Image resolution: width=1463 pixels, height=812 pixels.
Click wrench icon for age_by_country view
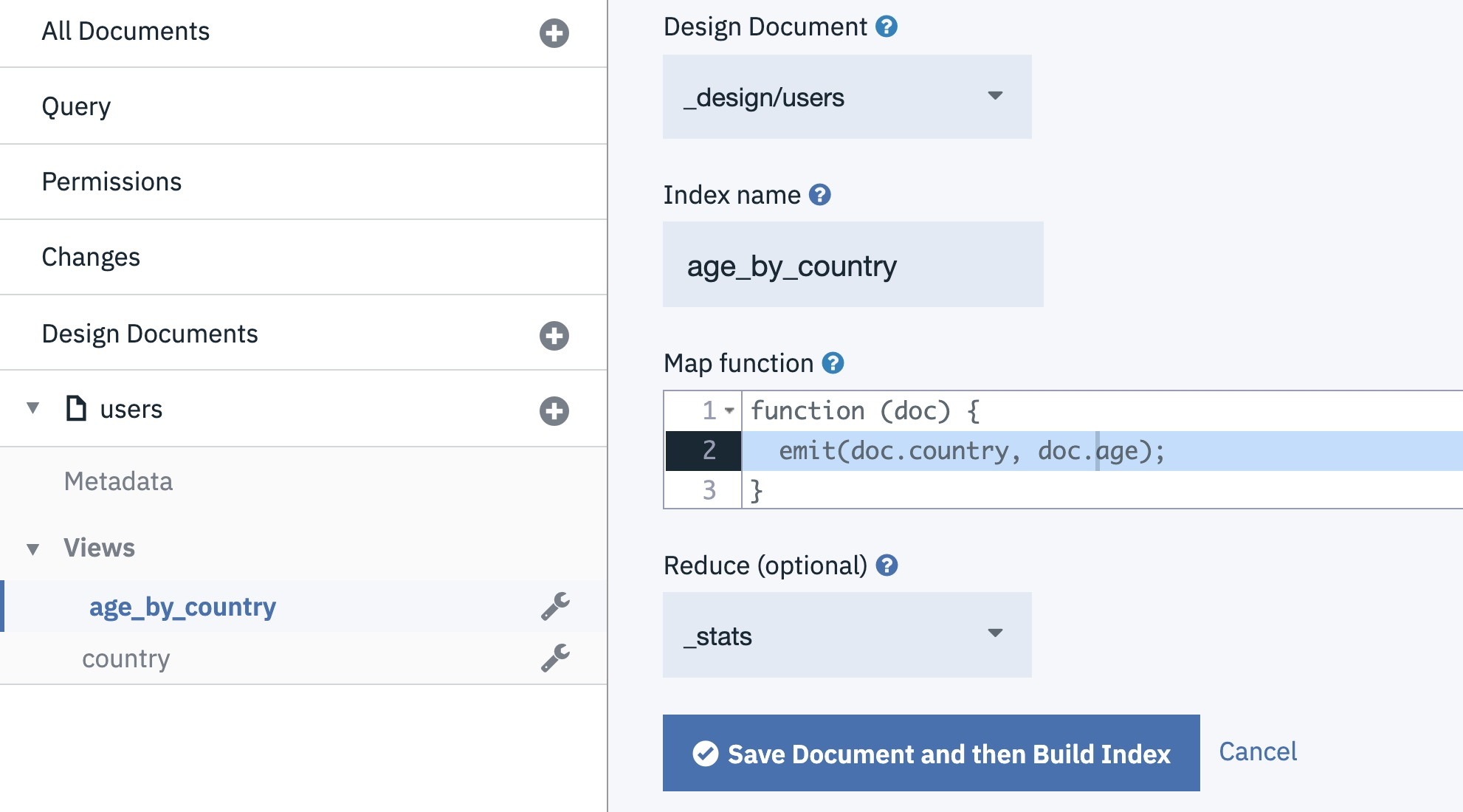tap(555, 606)
